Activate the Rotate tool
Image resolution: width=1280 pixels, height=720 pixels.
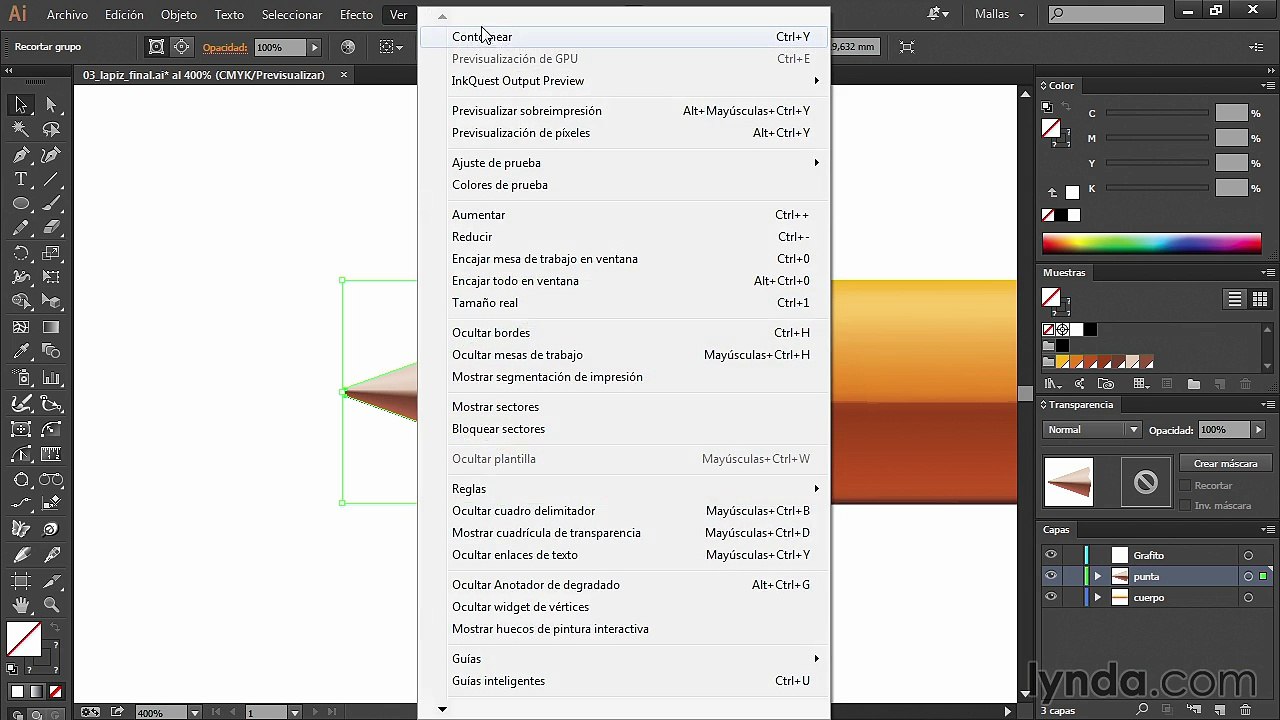(21, 253)
